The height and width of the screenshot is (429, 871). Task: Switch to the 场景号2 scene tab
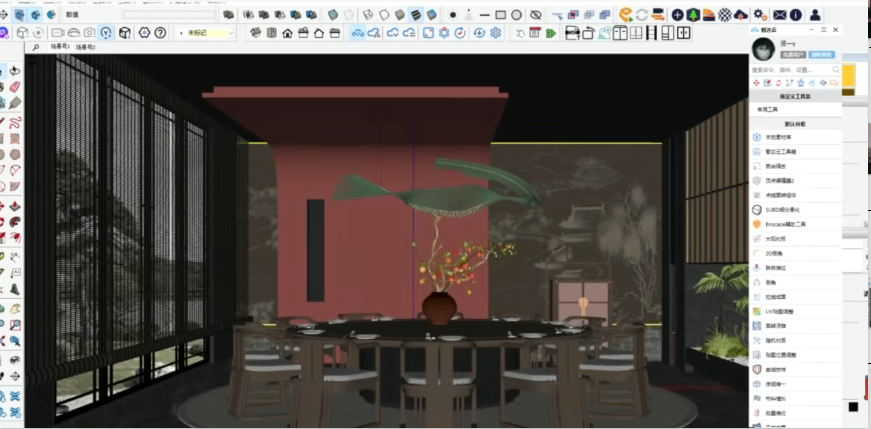pos(84,47)
